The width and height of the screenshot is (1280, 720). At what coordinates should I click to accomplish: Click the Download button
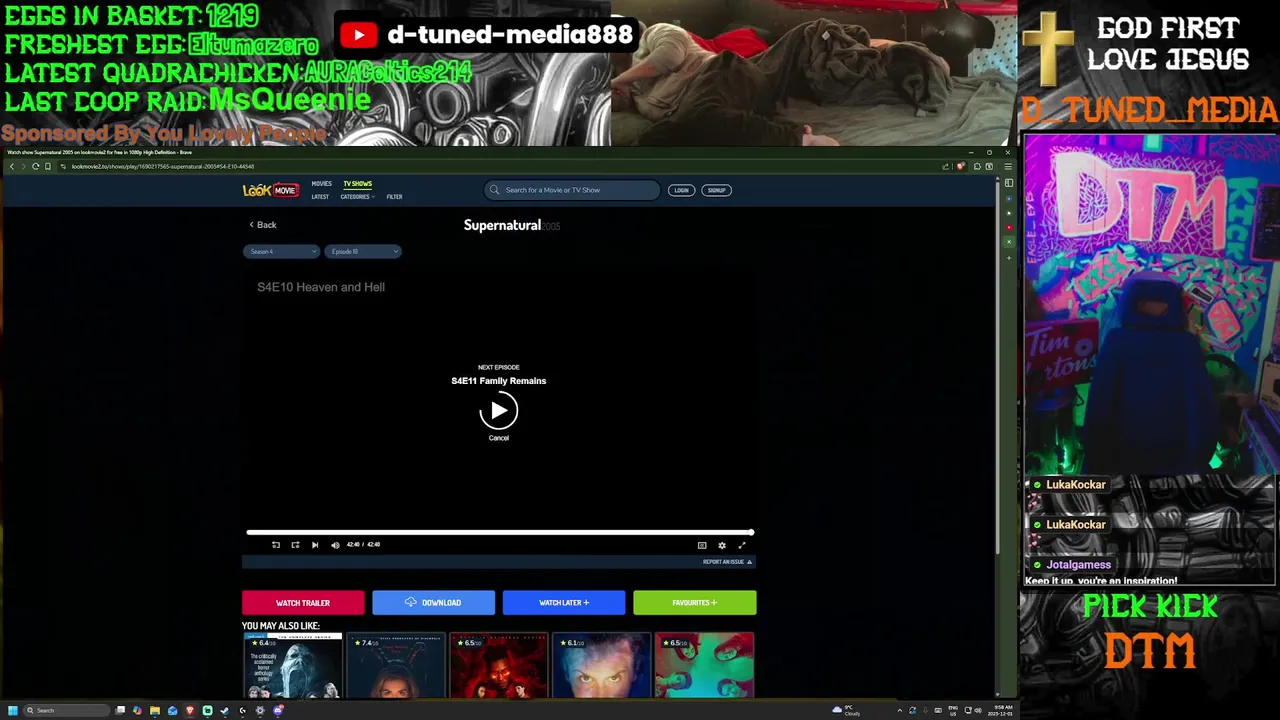click(433, 603)
